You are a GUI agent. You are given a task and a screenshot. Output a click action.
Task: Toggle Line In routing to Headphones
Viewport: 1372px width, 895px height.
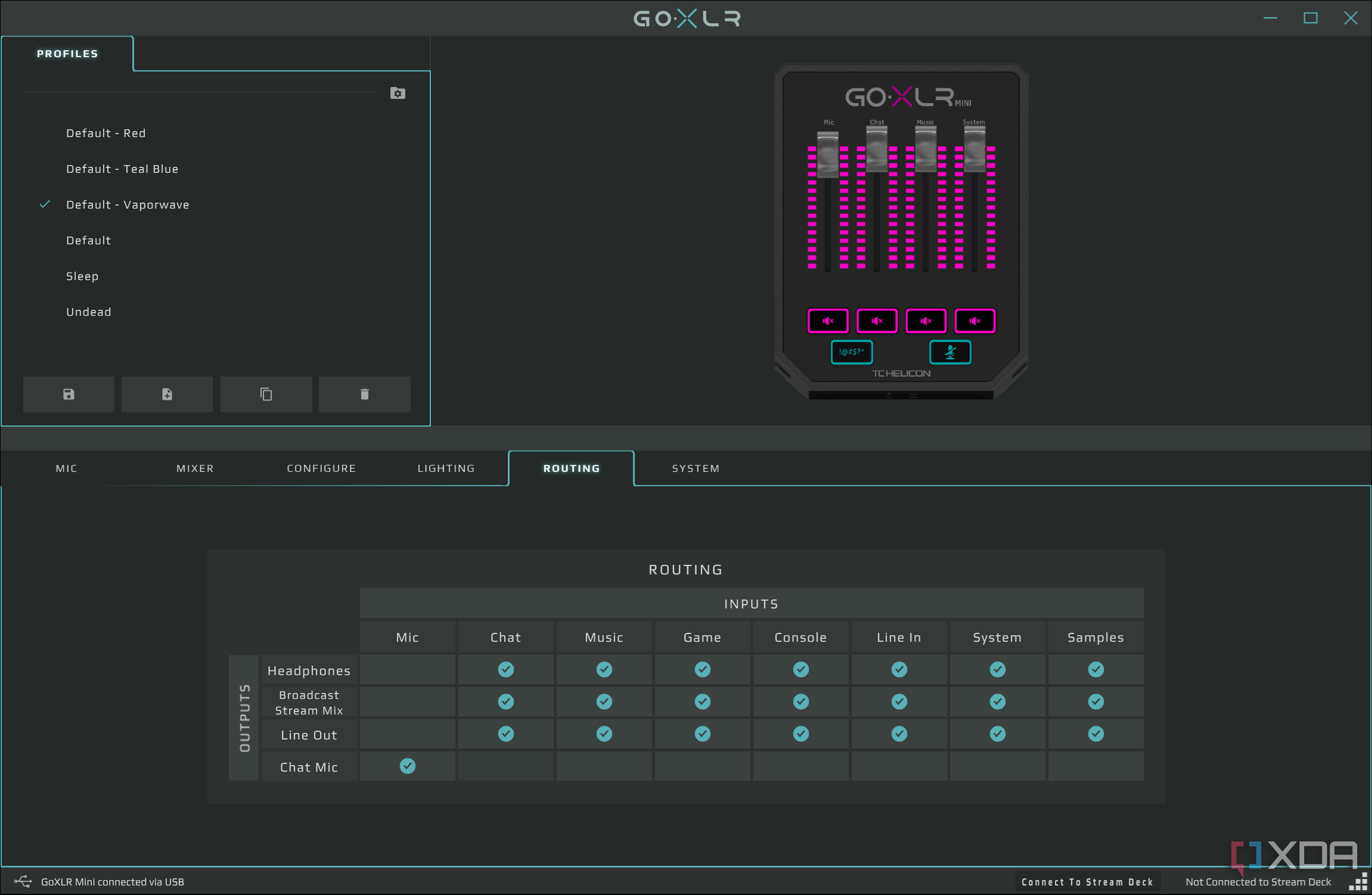tap(899, 670)
